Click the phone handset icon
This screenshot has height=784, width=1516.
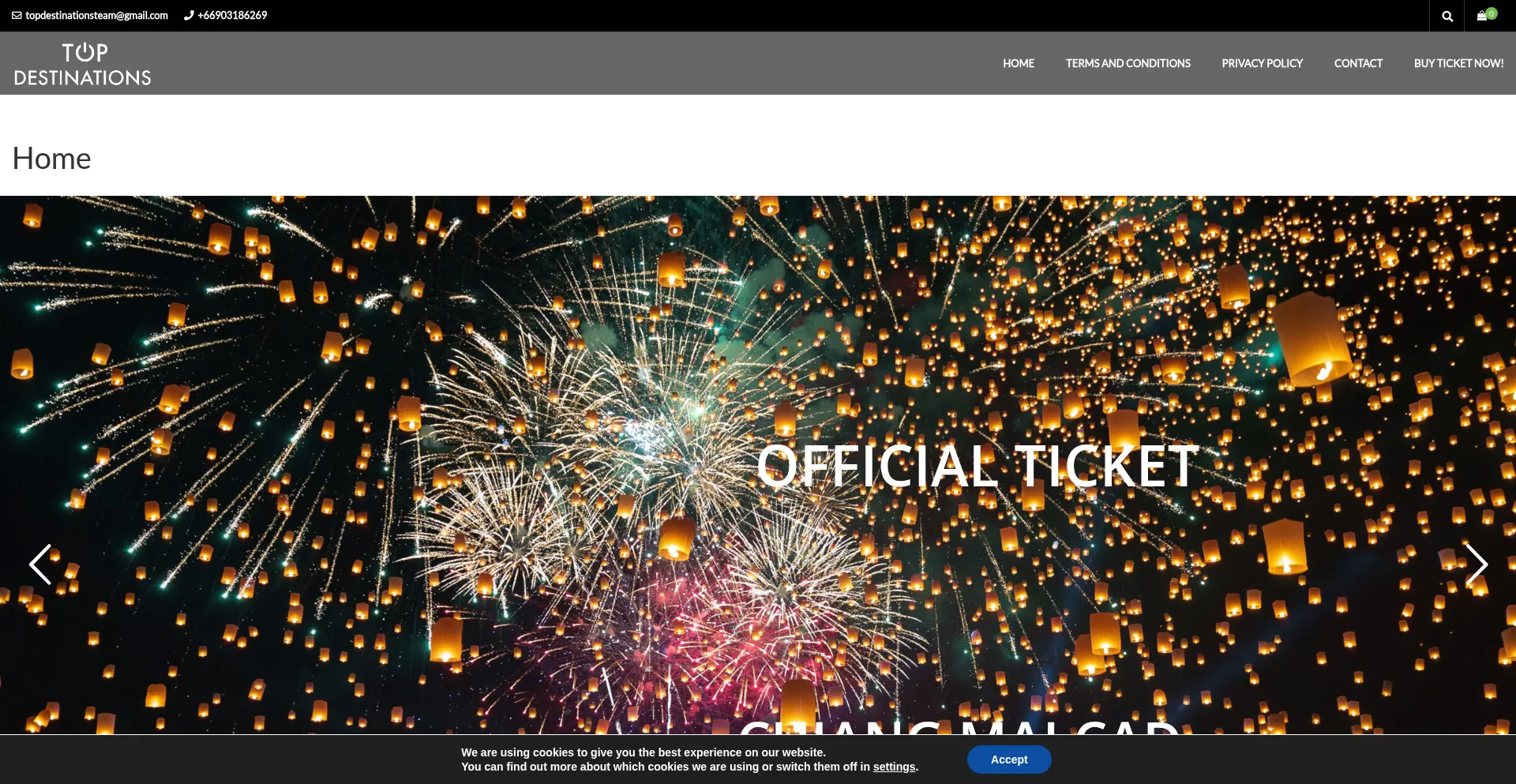pyautogui.click(x=189, y=16)
